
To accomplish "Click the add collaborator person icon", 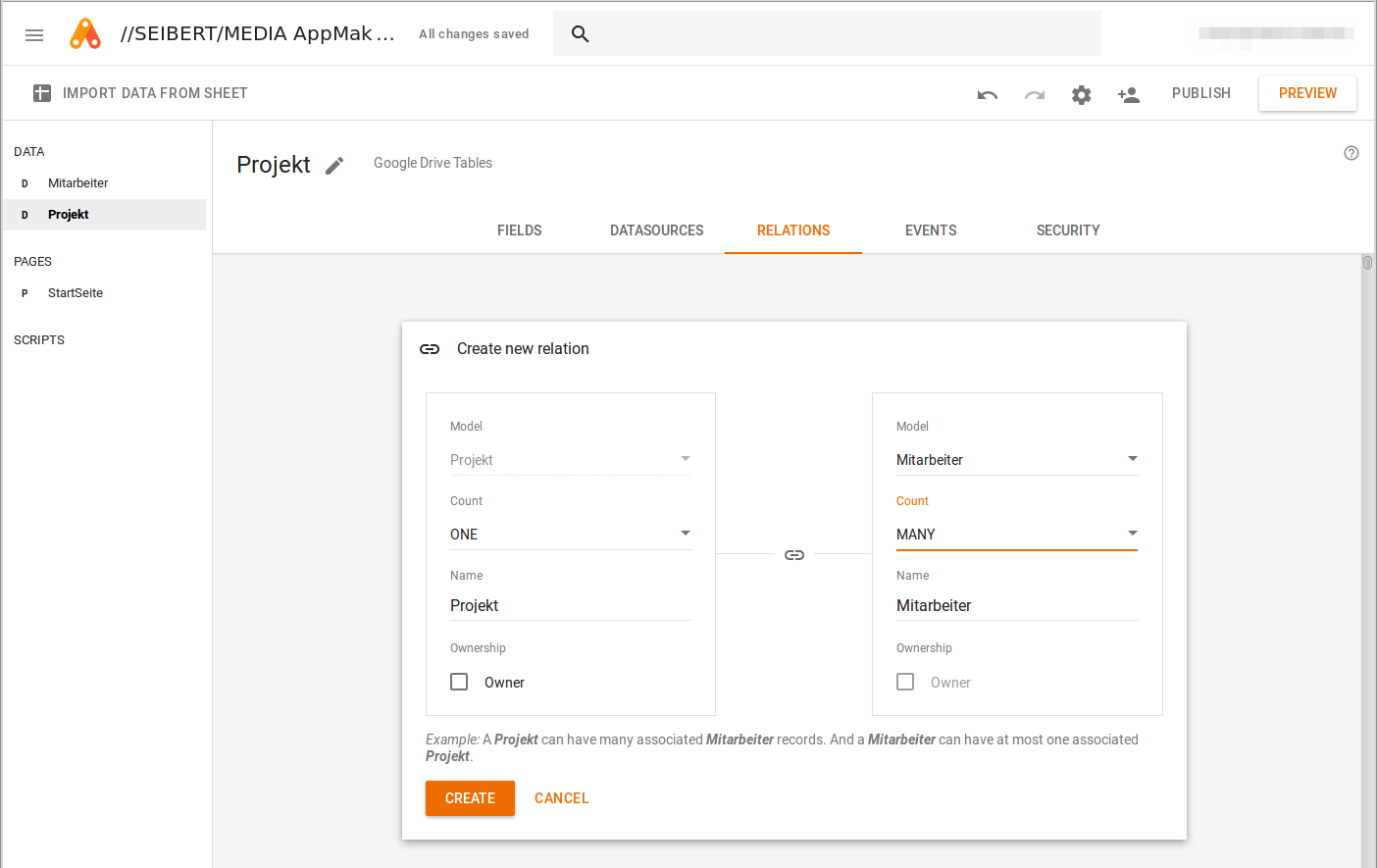I will tap(1129, 94).
